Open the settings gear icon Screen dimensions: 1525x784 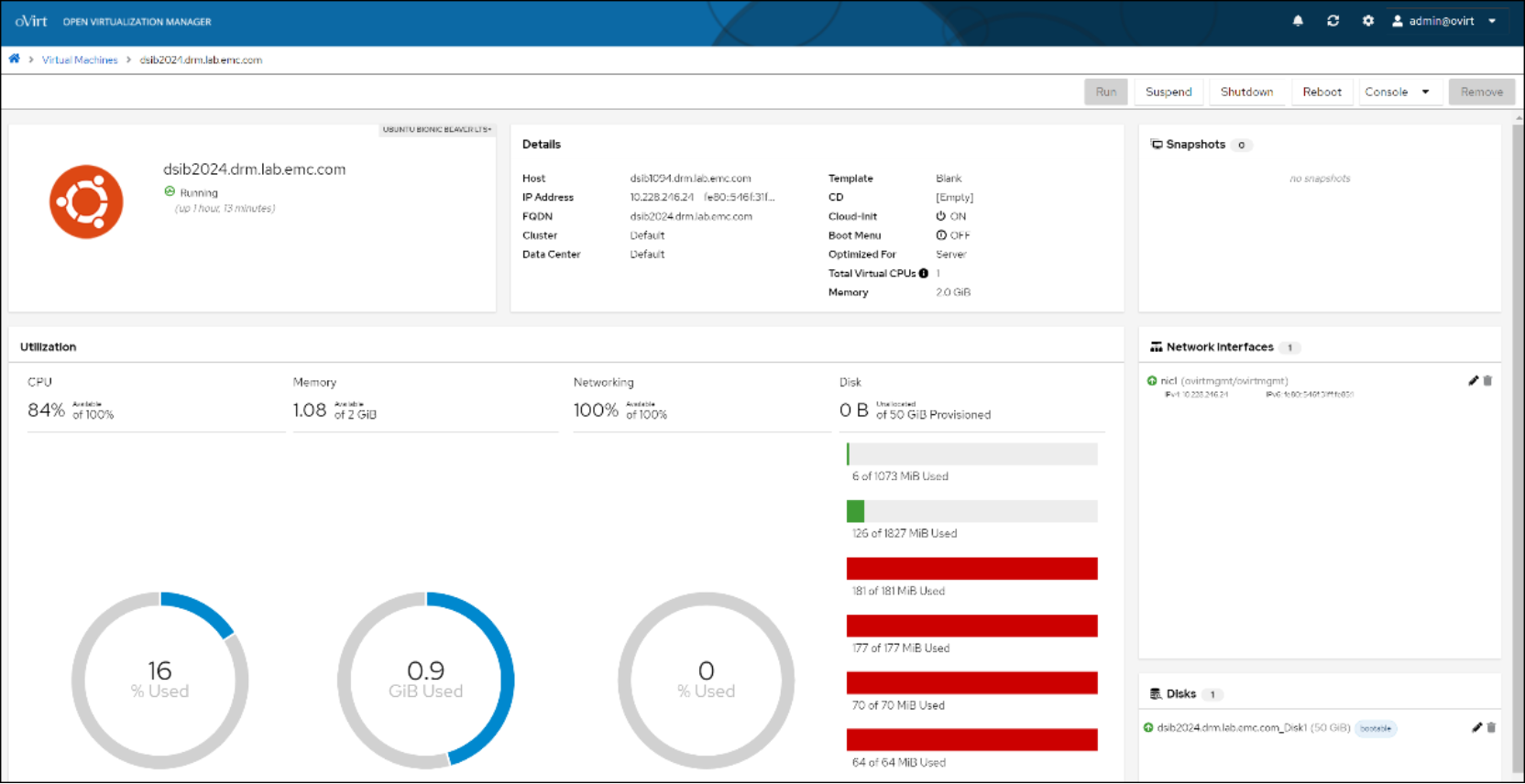click(x=1367, y=21)
